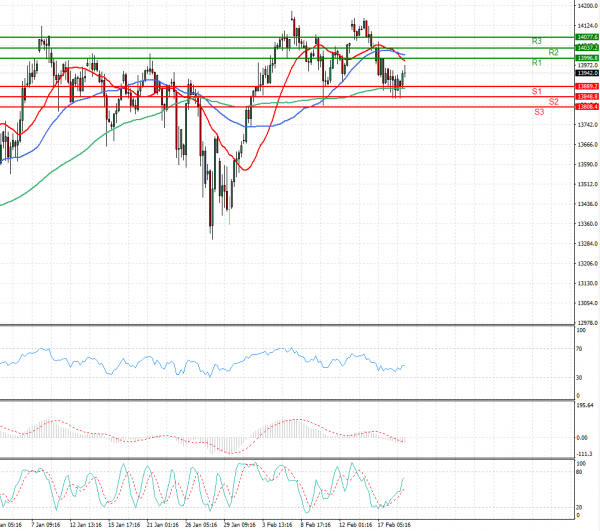Image resolution: width=600 pixels, height=531 pixels.
Task: Click the stochastic panel 20 level label
Action: coord(579,507)
